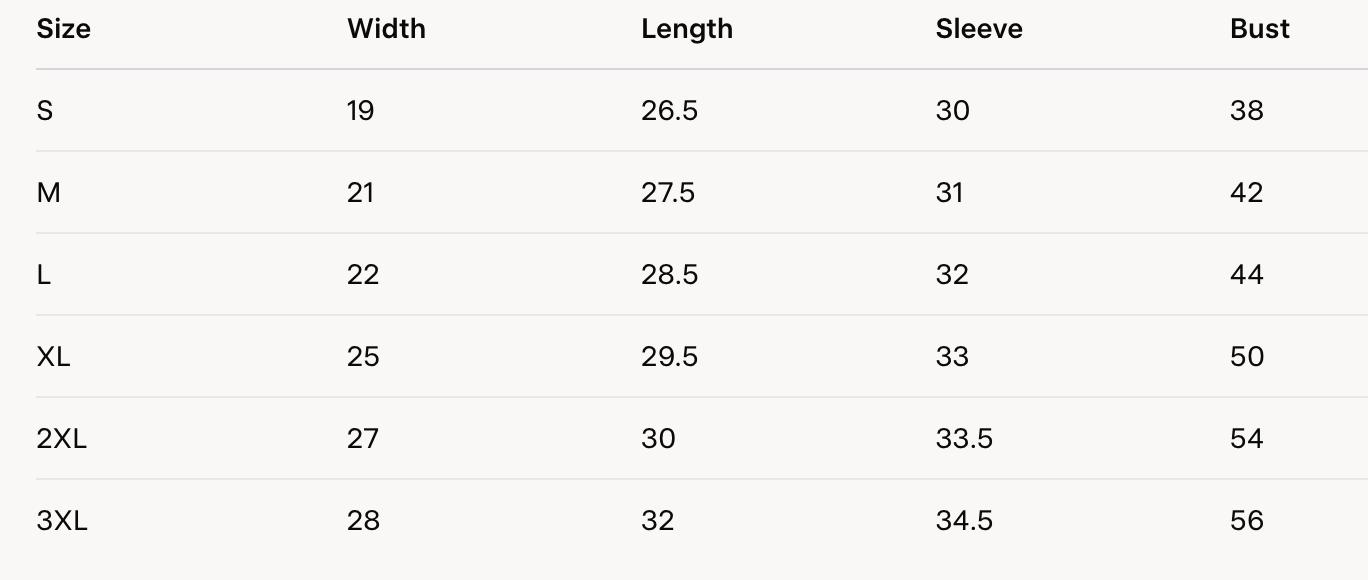This screenshot has width=1368, height=580.
Task: Select the XL size row label
Action: click(x=53, y=357)
